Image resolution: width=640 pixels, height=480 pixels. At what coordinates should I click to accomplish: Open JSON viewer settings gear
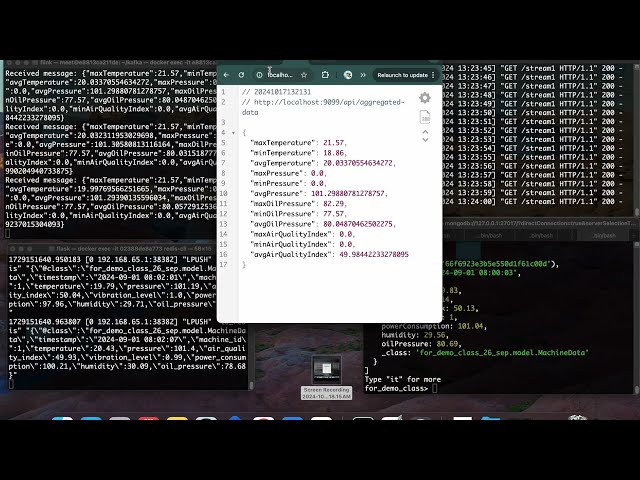pos(425,98)
